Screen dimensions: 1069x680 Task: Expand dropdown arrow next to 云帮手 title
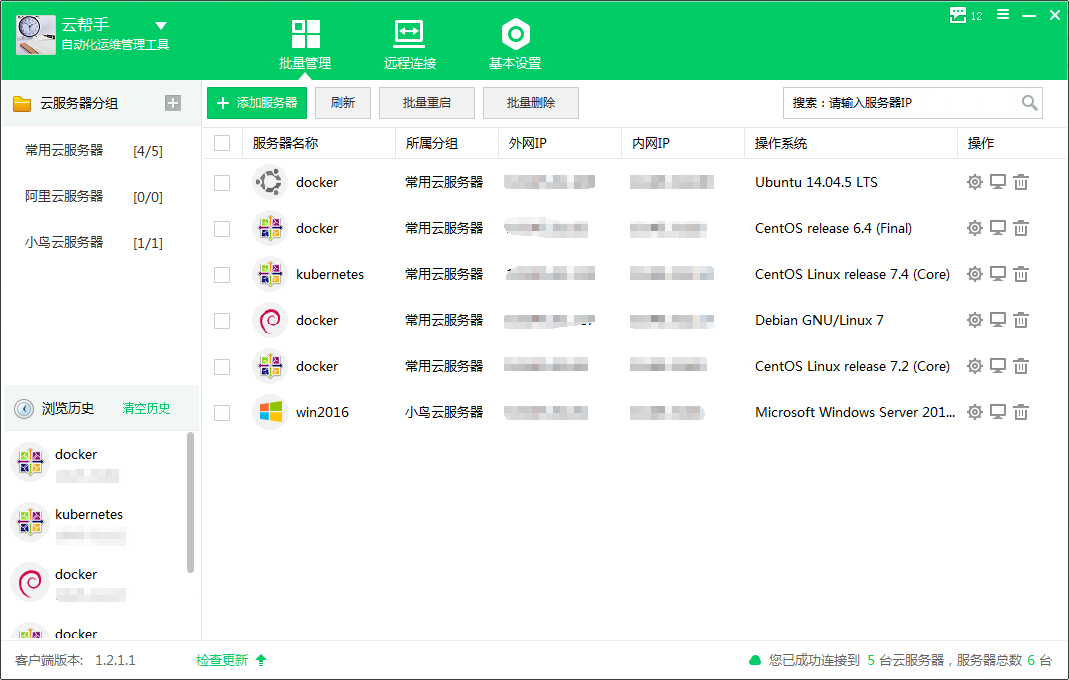pyautogui.click(x=161, y=26)
